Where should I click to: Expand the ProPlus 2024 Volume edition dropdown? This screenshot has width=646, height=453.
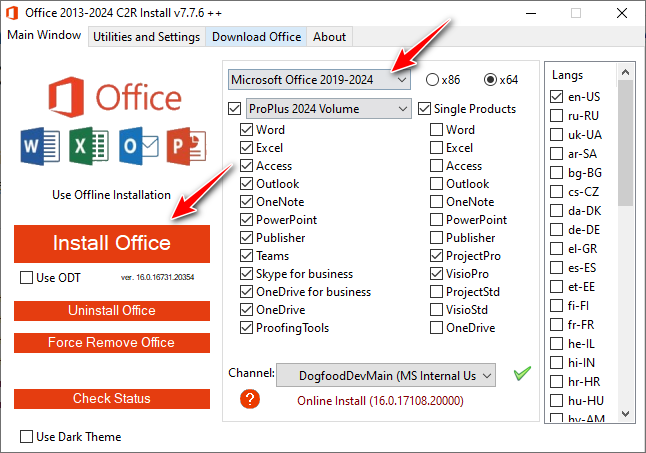point(329,108)
